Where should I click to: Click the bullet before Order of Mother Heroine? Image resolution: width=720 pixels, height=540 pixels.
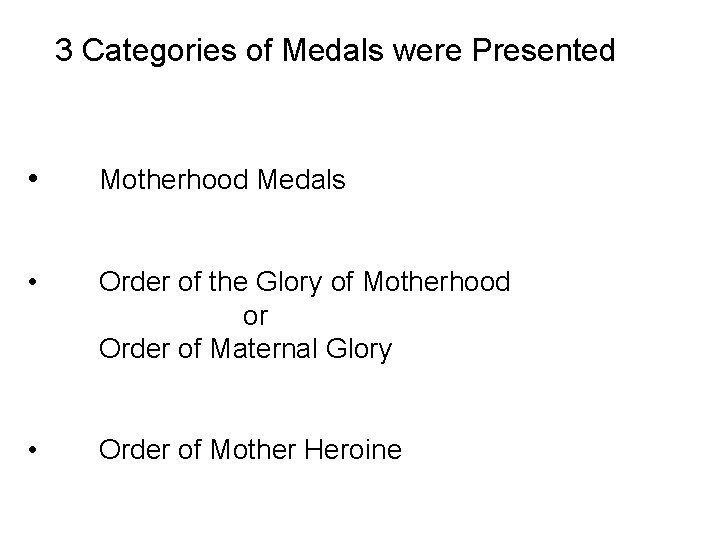point(35,451)
